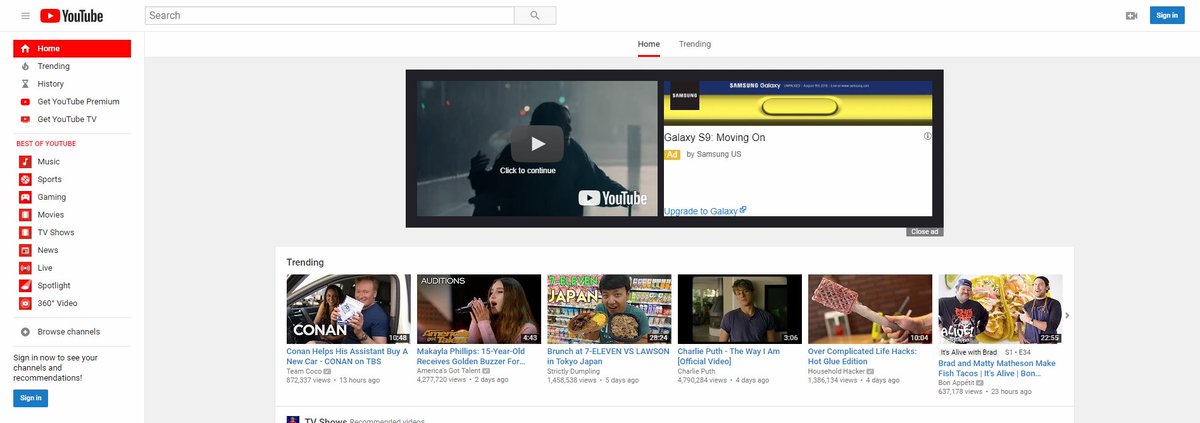The height and width of the screenshot is (423, 1200).
Task: Open the Hot Glue life hacks thumbnail
Action: pos(869,309)
